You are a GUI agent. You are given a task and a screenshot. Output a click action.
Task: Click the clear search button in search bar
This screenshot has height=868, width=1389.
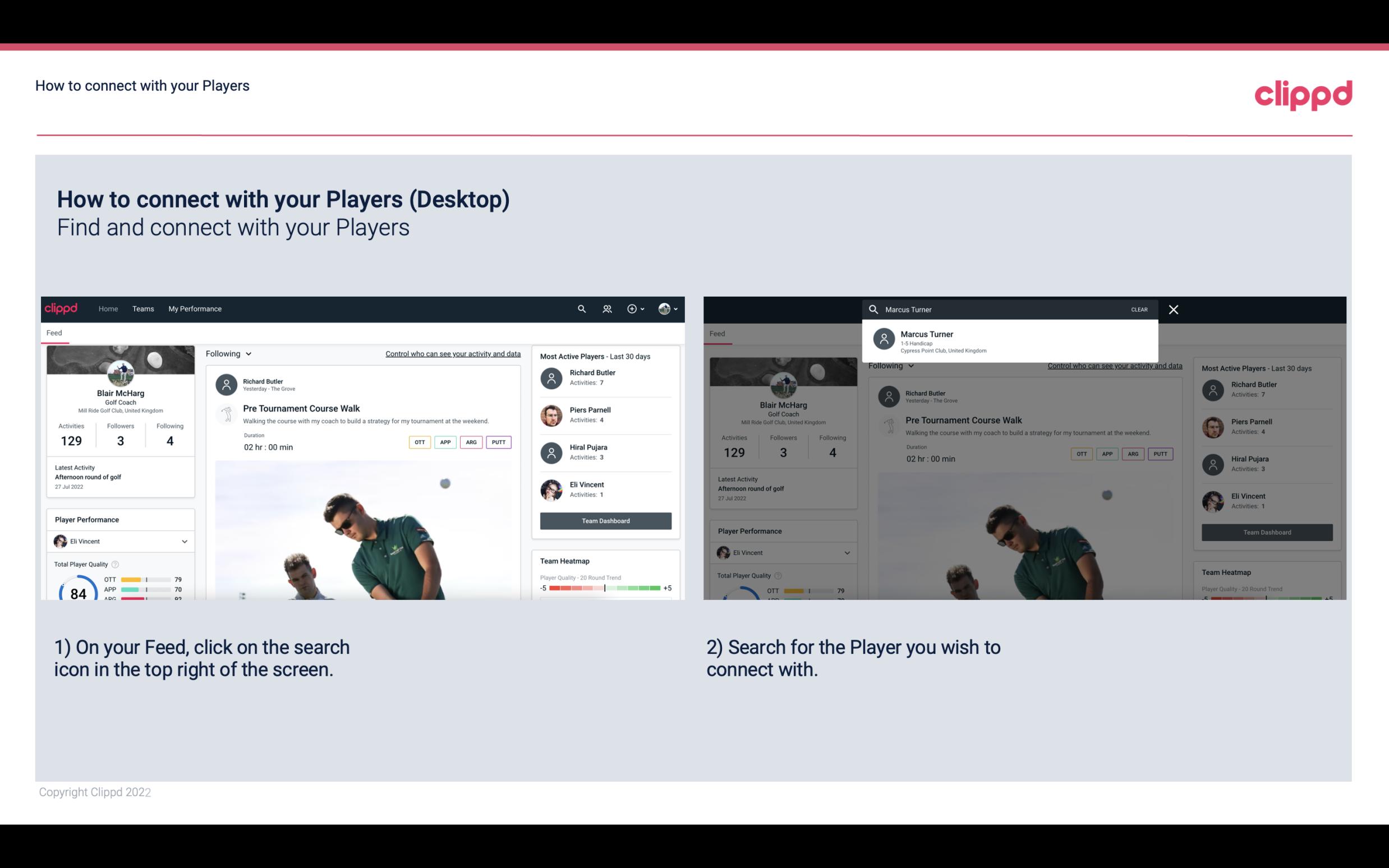(x=1138, y=309)
